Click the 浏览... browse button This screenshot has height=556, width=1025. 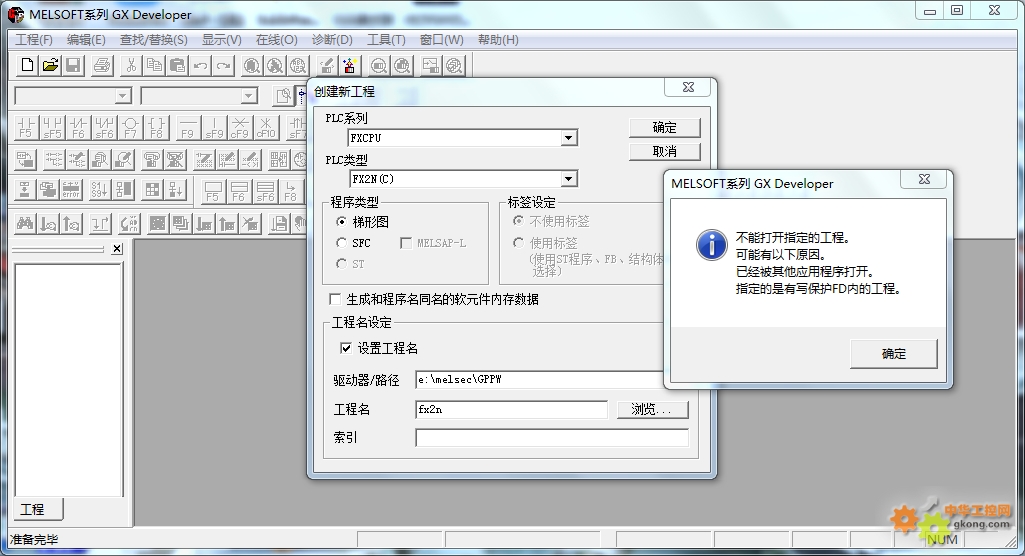coord(652,410)
